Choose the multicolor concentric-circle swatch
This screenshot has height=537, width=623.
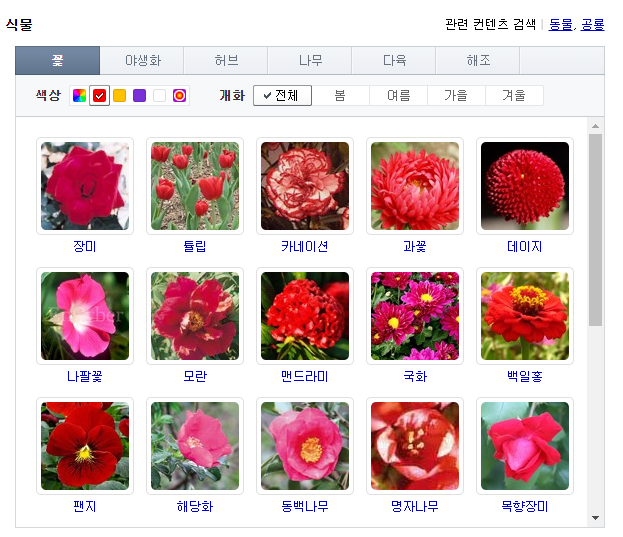pos(180,96)
